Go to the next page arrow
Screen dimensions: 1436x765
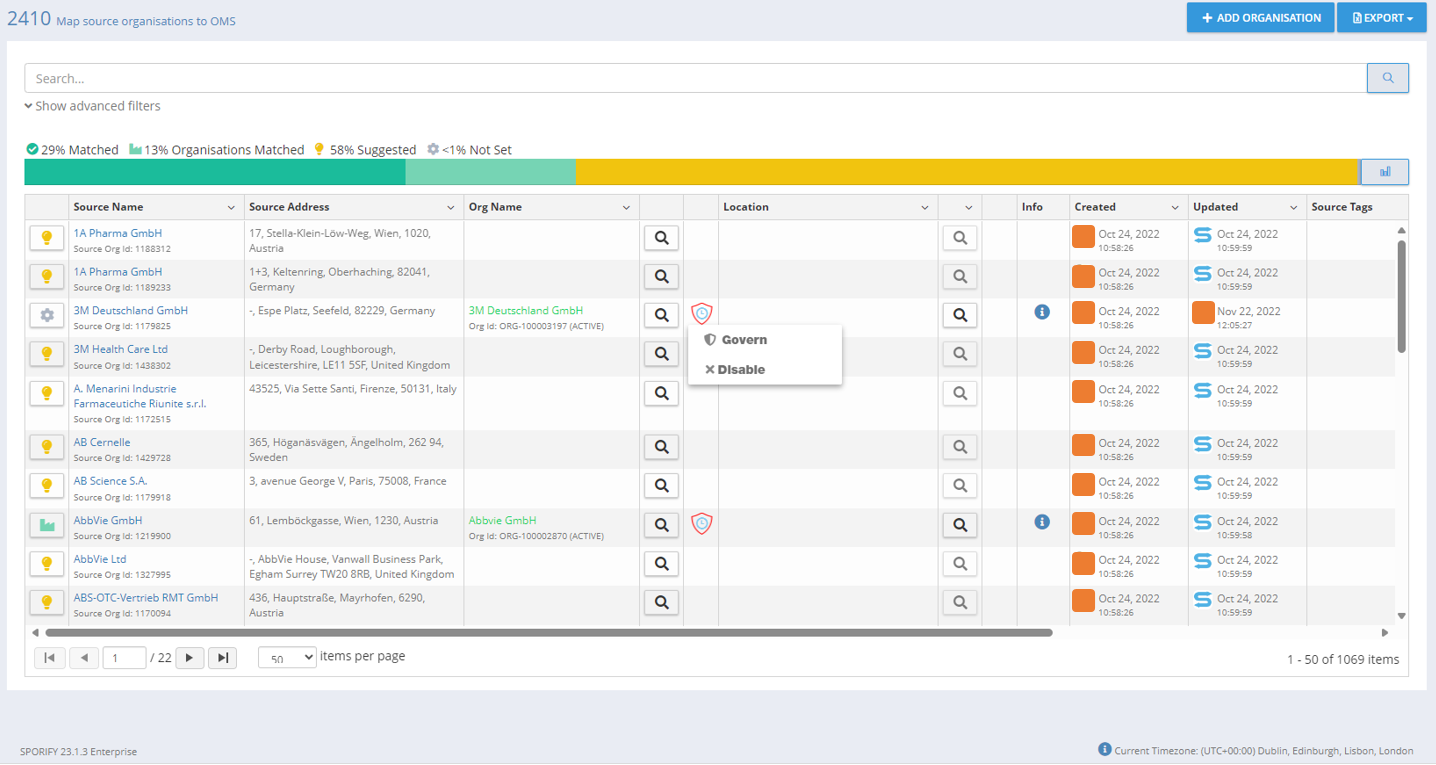pyautogui.click(x=189, y=658)
